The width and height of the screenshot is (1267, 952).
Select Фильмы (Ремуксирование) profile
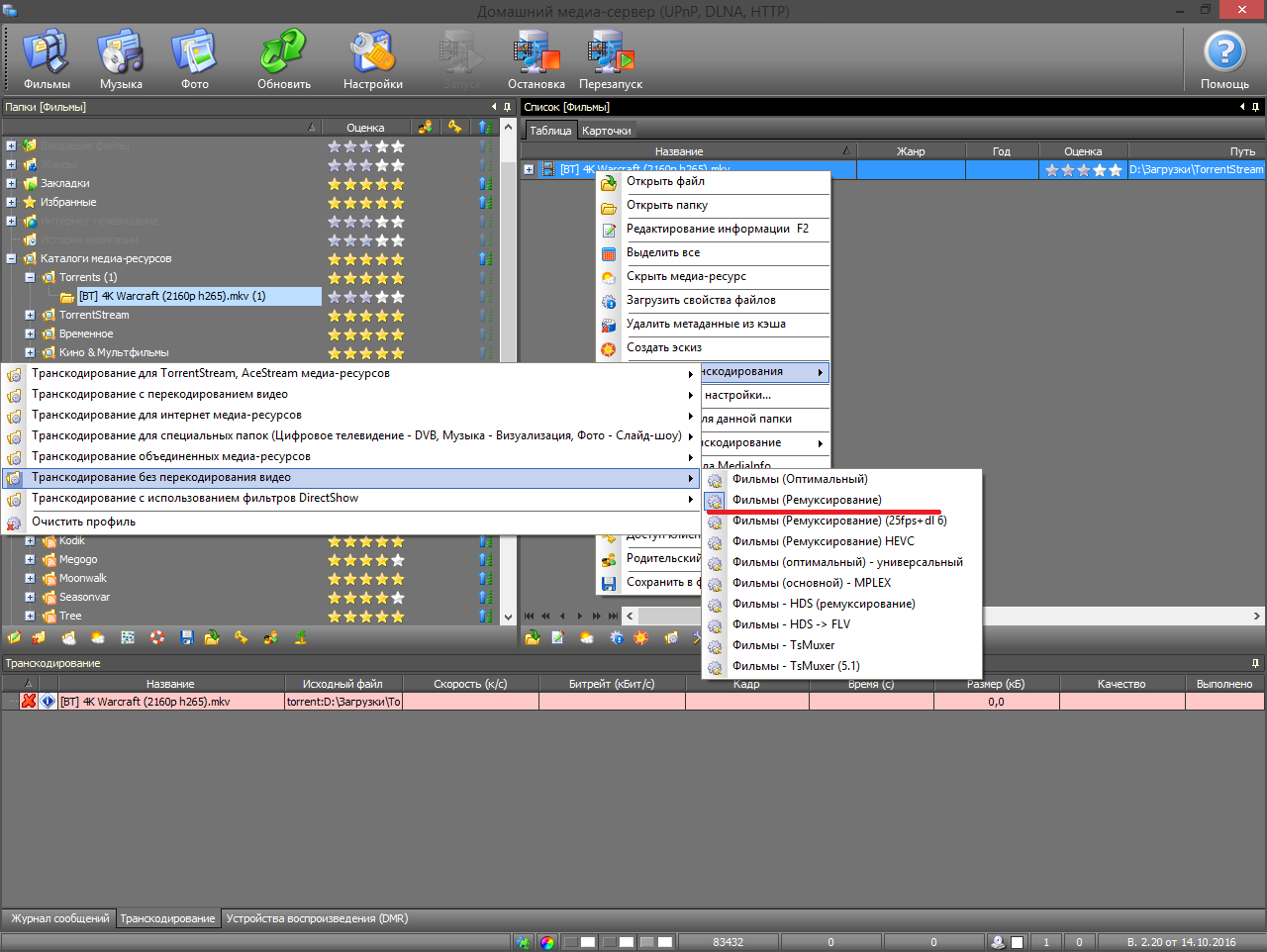tap(806, 500)
